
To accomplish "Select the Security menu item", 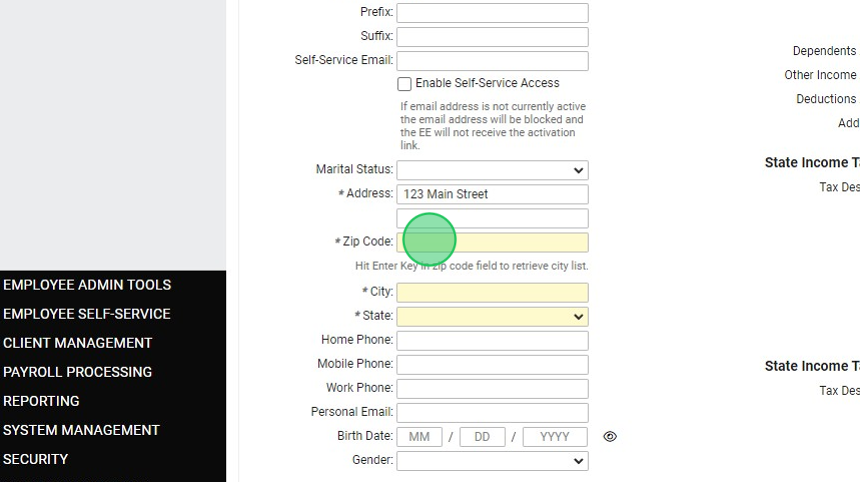I will [36, 459].
